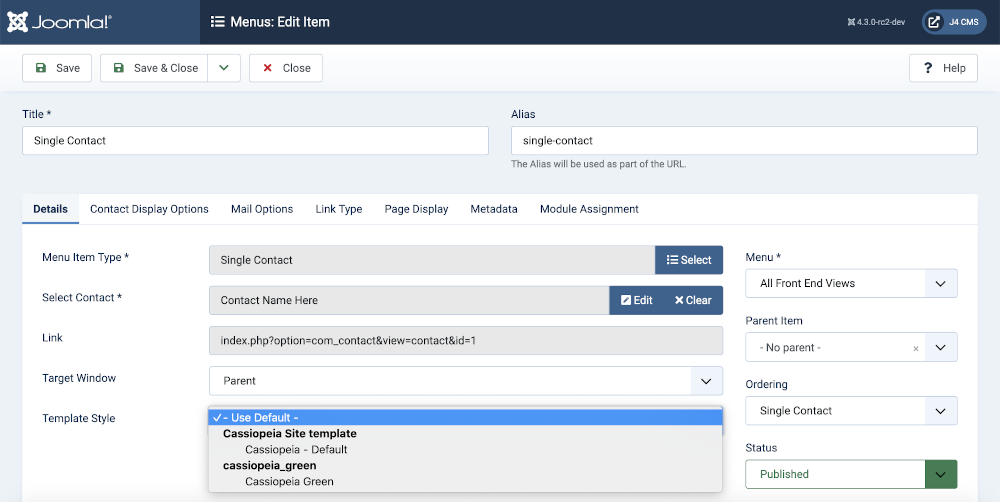Open the Ordering dropdown
The image size is (1000, 502).
[x=851, y=411]
